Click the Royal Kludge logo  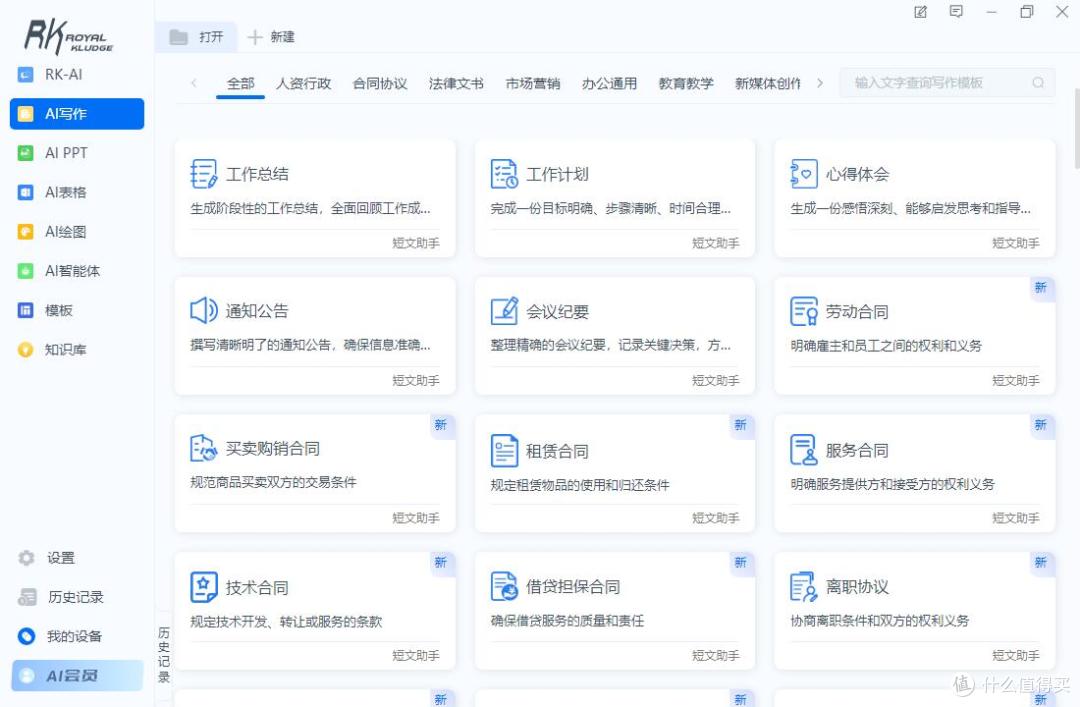[68, 37]
